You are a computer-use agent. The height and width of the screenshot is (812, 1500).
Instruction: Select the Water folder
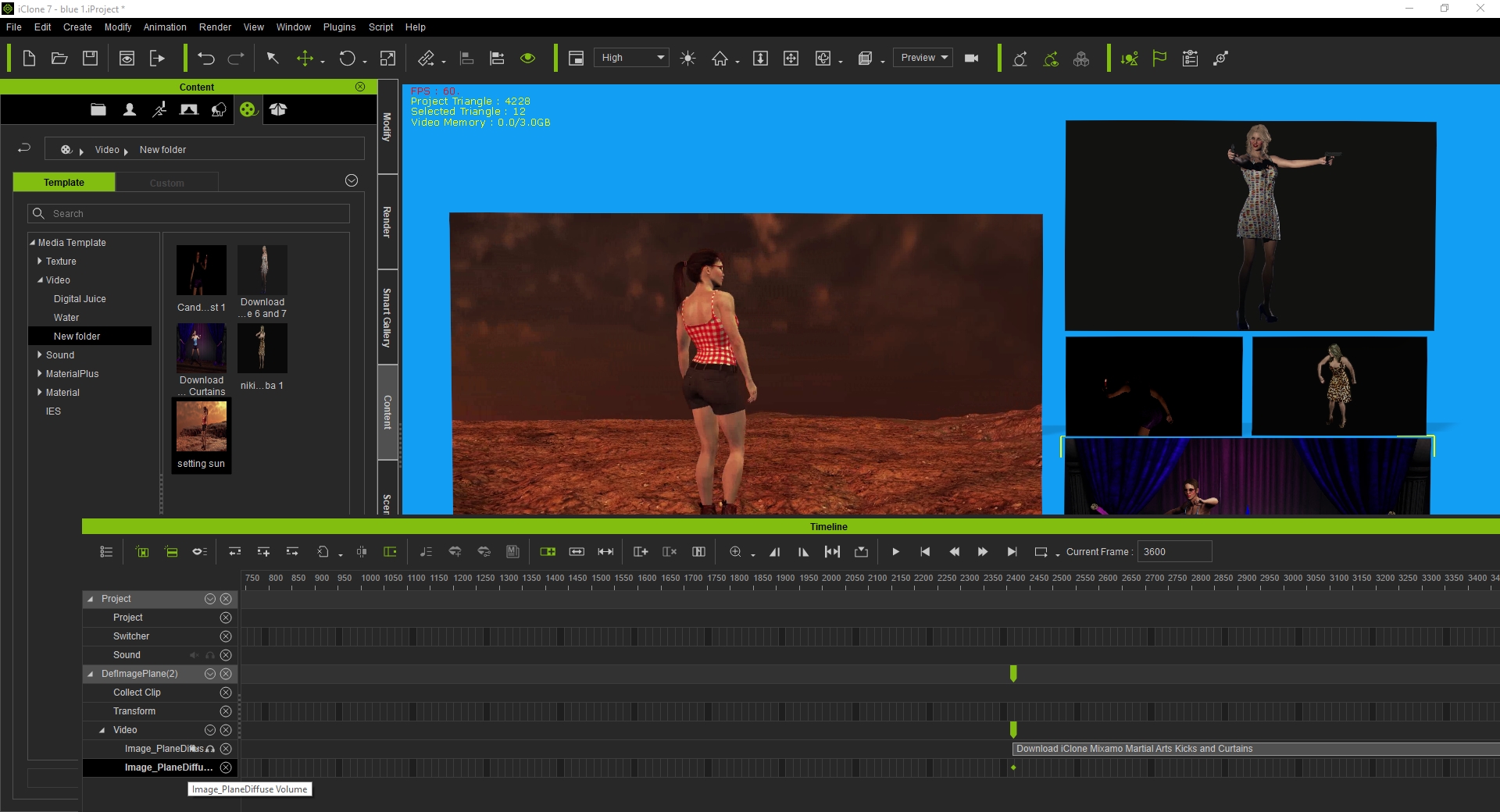(x=66, y=318)
